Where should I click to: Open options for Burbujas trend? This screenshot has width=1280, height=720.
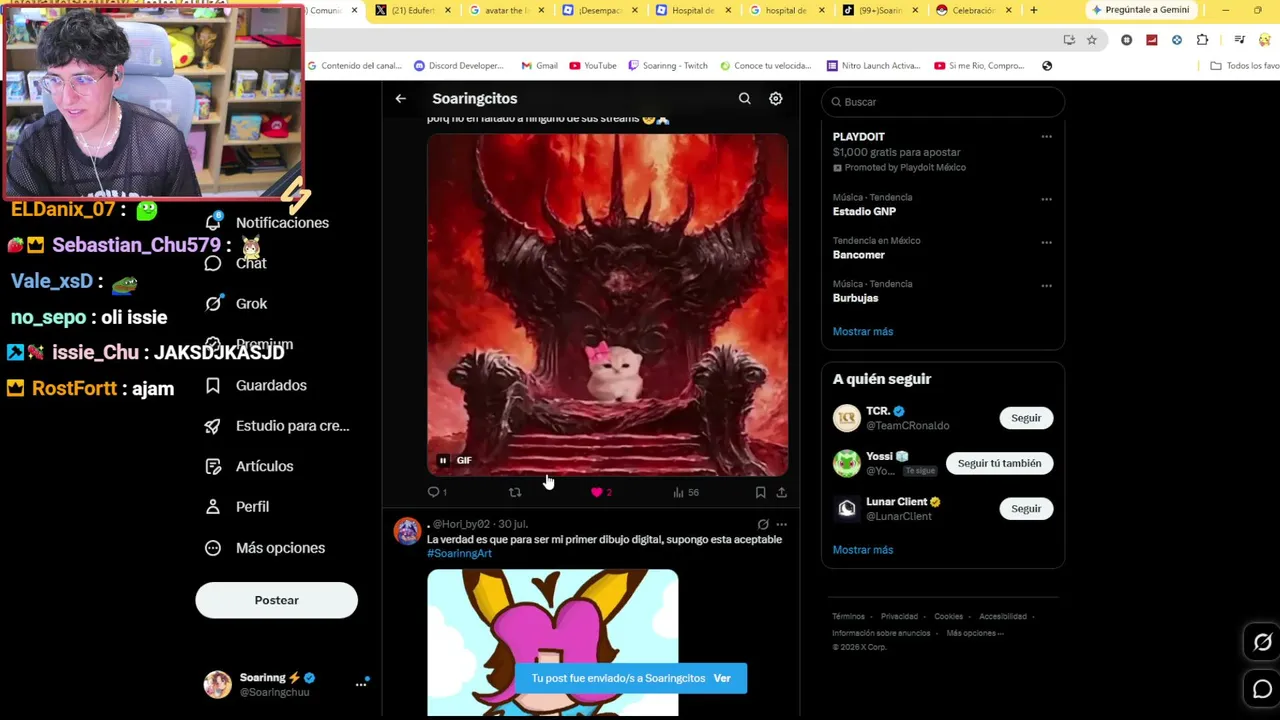click(1046, 286)
